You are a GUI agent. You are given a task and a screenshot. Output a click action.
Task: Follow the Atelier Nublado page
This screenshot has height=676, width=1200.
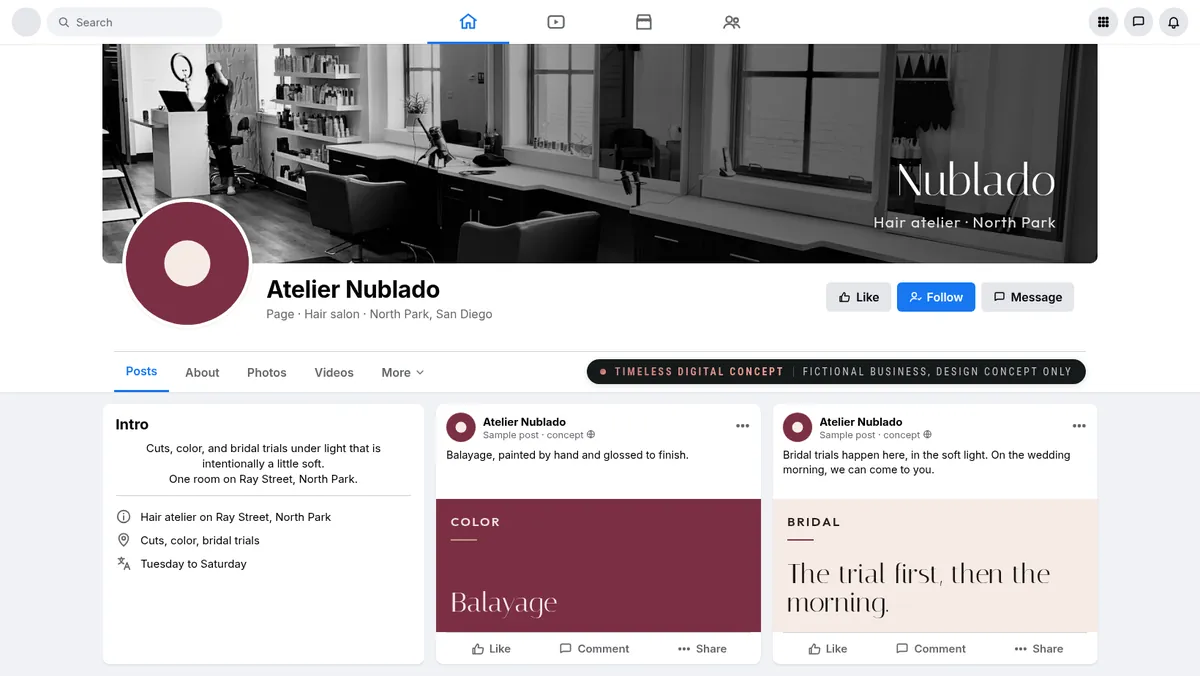click(x=936, y=297)
